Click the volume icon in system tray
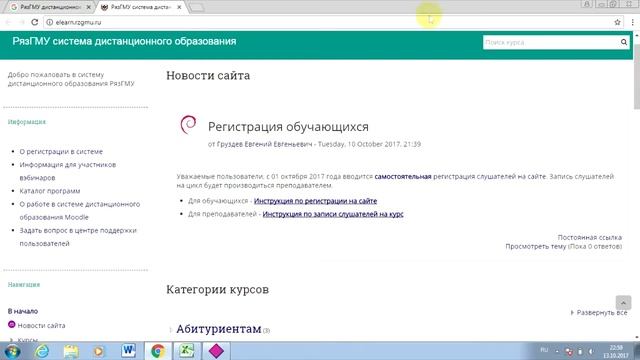The width and height of the screenshot is (640, 360). point(590,351)
